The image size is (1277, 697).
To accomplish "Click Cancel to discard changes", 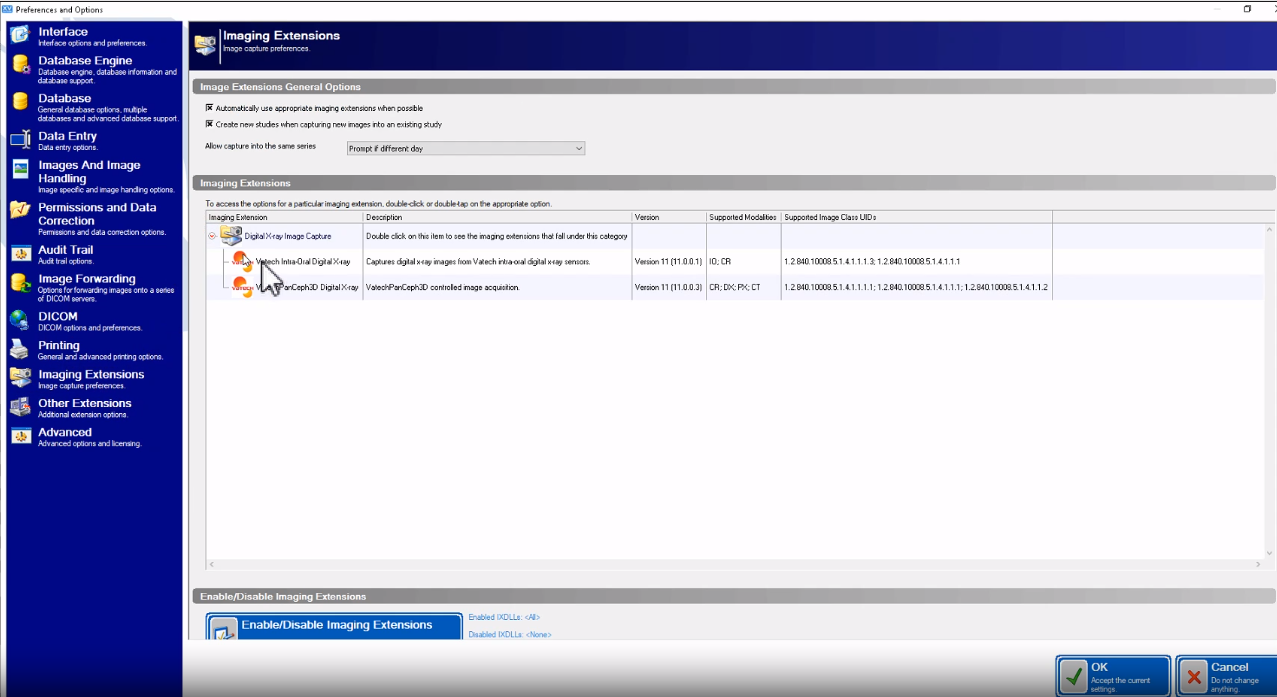I will [1227, 676].
